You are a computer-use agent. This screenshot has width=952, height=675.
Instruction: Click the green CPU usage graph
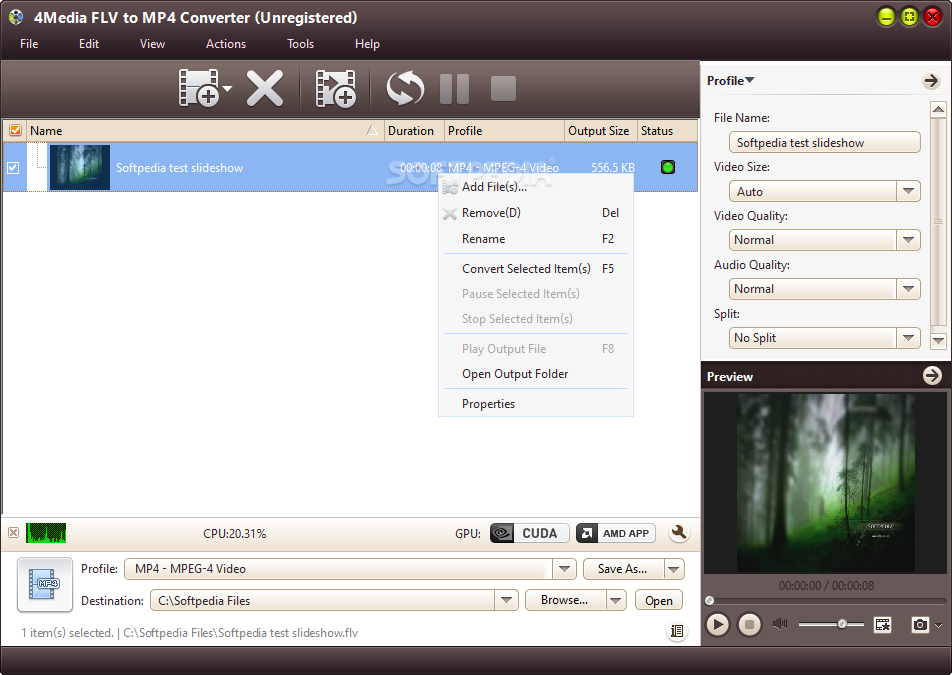[x=46, y=533]
